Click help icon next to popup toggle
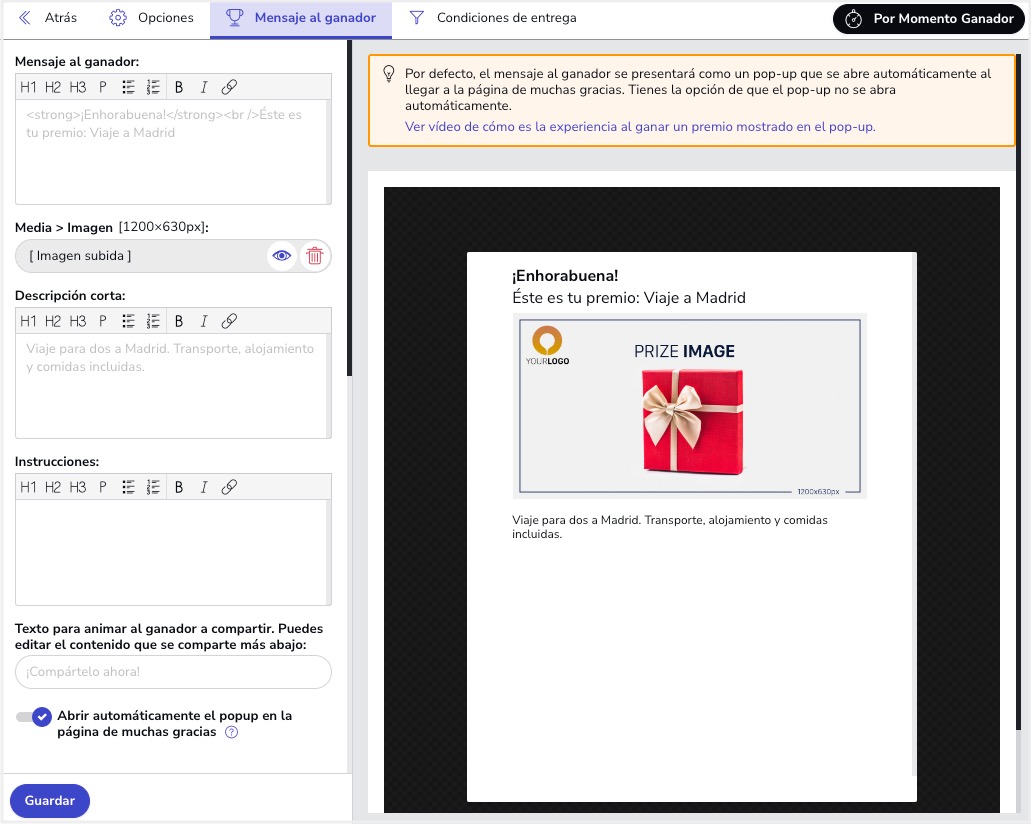 point(232,732)
